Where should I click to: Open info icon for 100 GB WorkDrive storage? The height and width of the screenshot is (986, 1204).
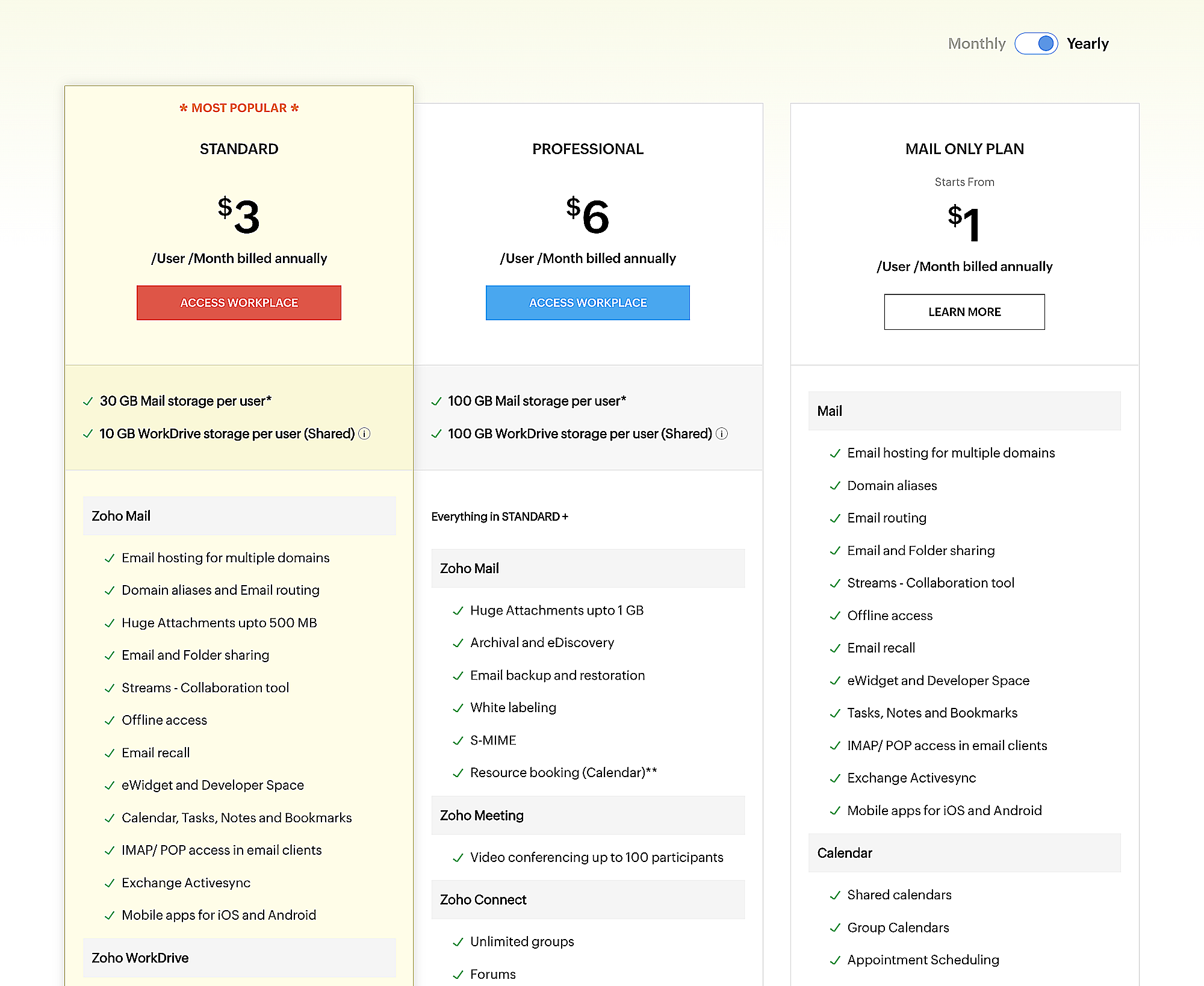pos(722,433)
